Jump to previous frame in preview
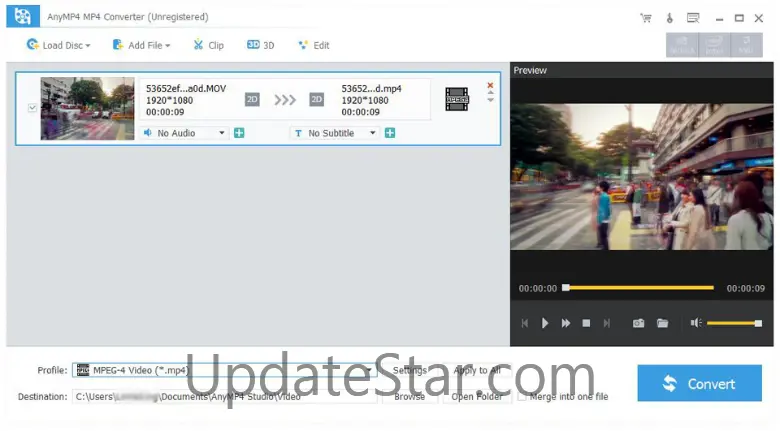The image size is (780, 431). click(524, 323)
